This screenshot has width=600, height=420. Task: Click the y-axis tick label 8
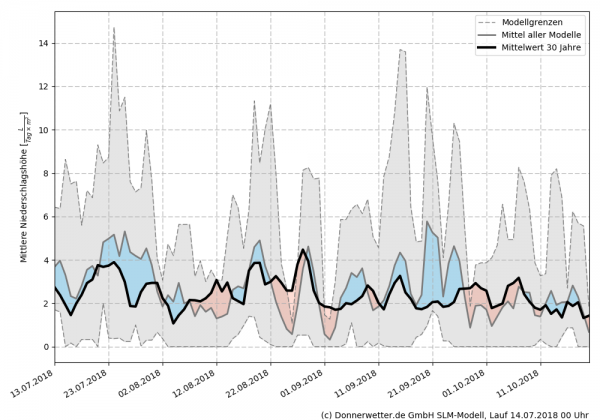click(44, 173)
